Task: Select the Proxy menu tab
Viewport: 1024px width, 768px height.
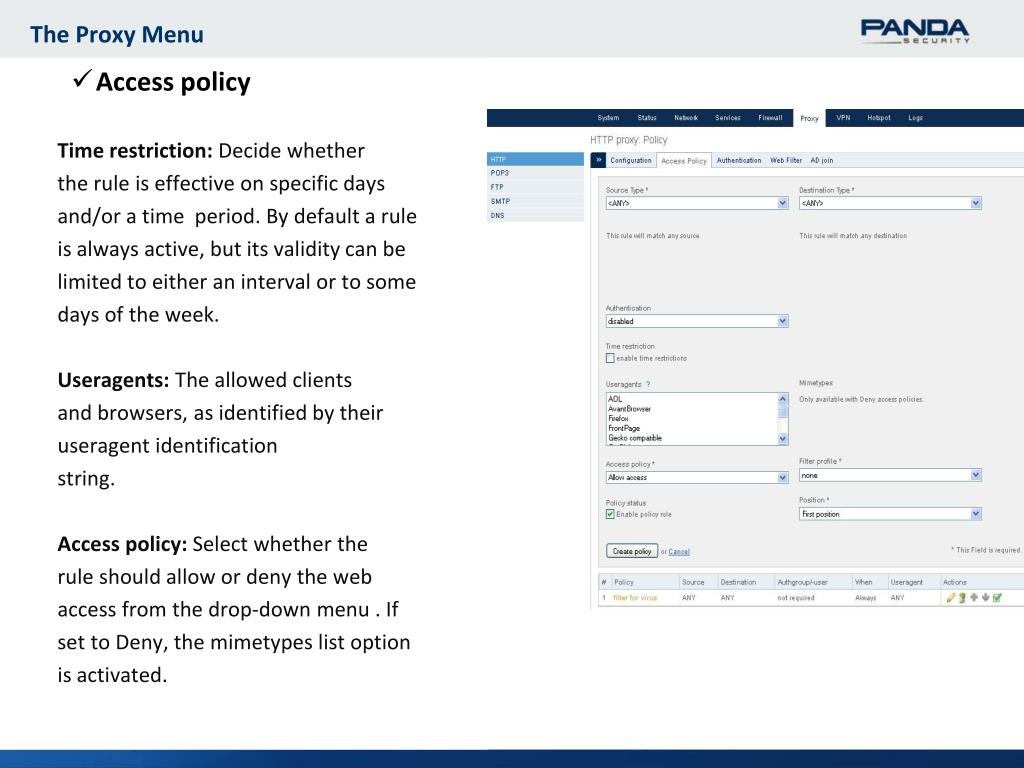Action: click(x=809, y=118)
